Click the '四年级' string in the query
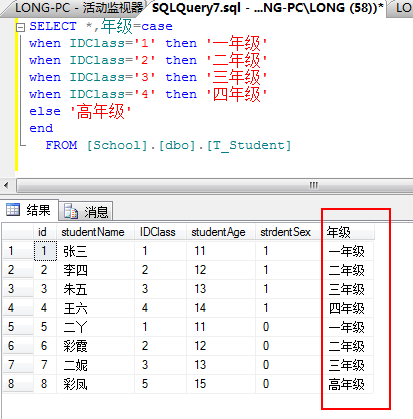 [236, 94]
